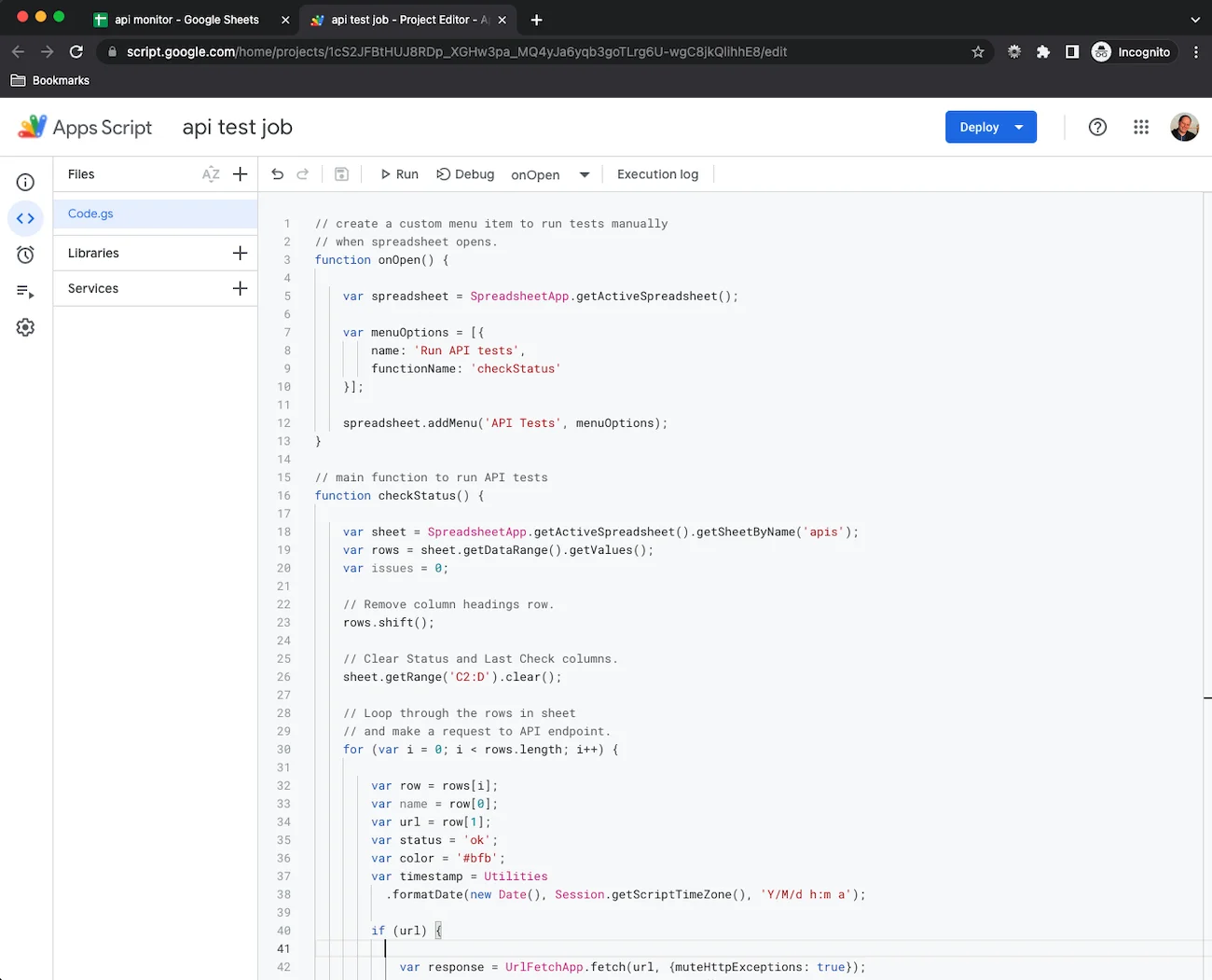
Task: Click the Files section heading
Action: pos(81,174)
